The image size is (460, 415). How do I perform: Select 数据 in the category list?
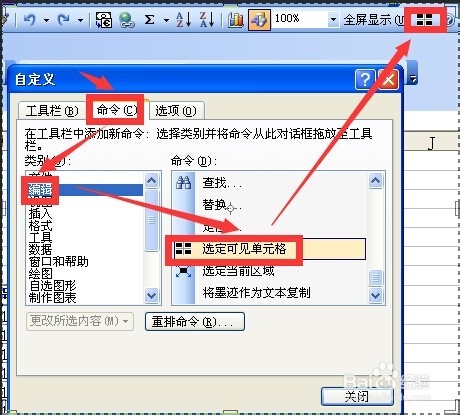[40, 249]
